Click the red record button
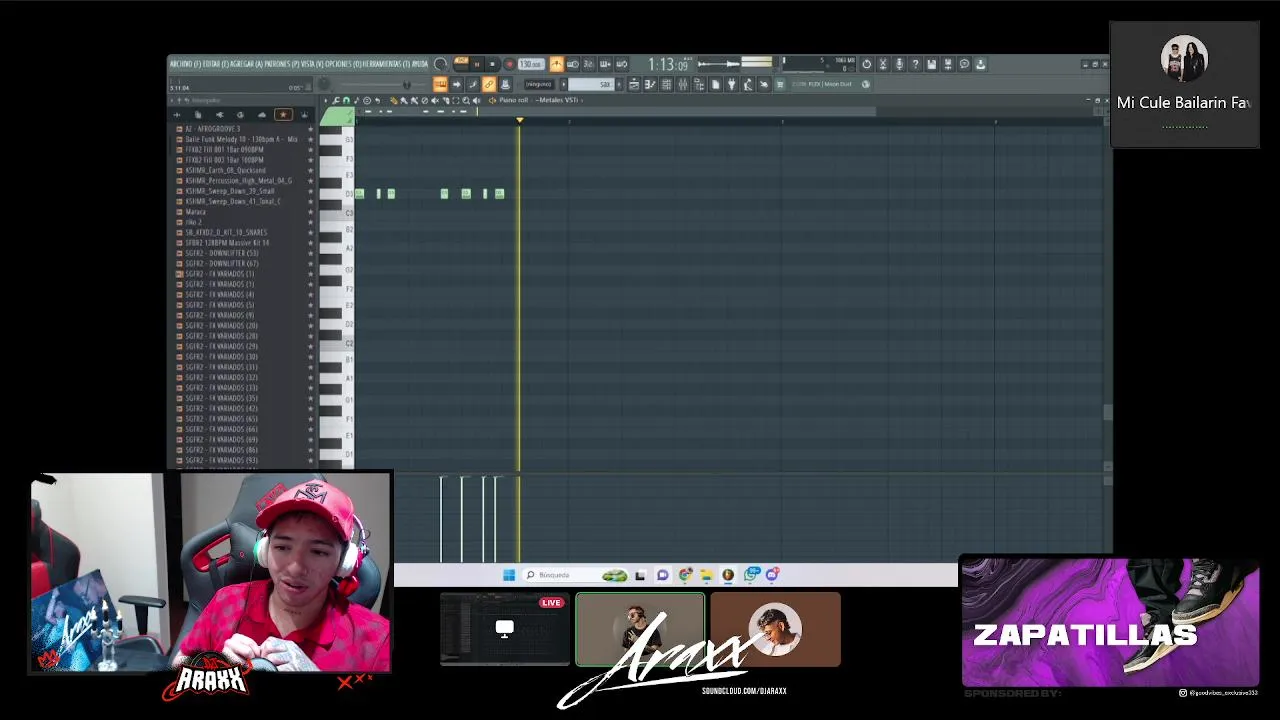 coord(509,64)
